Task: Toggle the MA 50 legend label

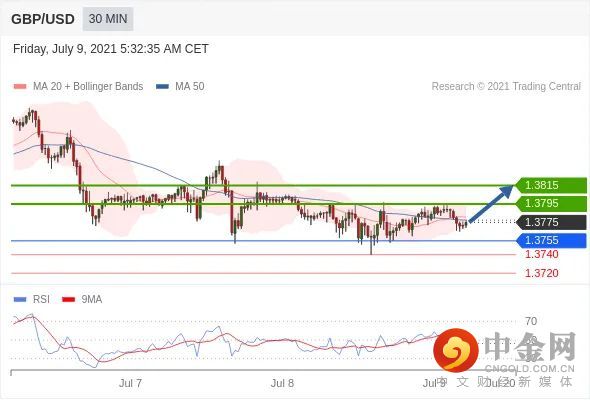Action: (x=190, y=87)
